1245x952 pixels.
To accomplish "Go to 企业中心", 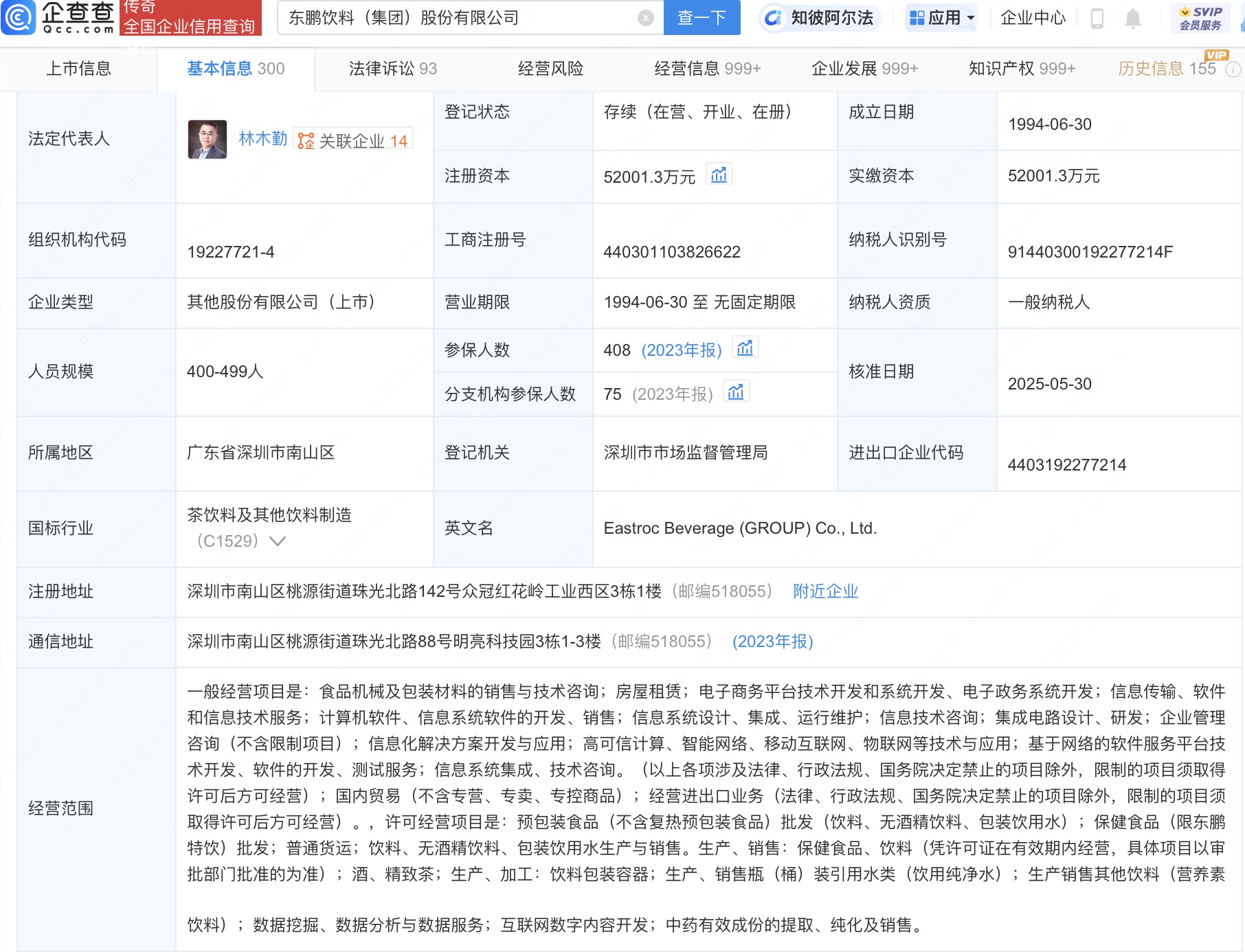I will (x=1033, y=18).
